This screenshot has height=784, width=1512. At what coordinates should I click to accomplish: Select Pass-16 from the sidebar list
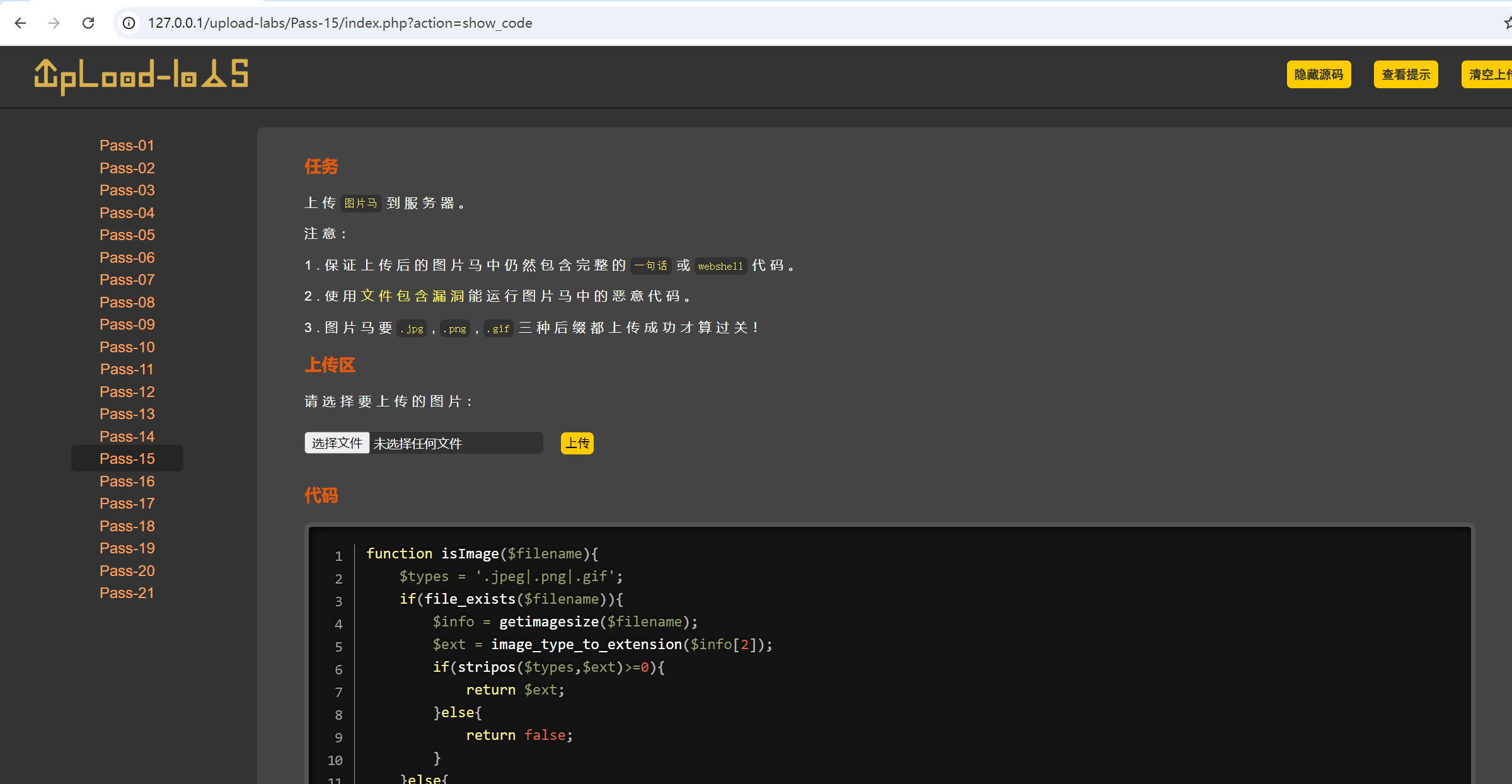(x=127, y=481)
